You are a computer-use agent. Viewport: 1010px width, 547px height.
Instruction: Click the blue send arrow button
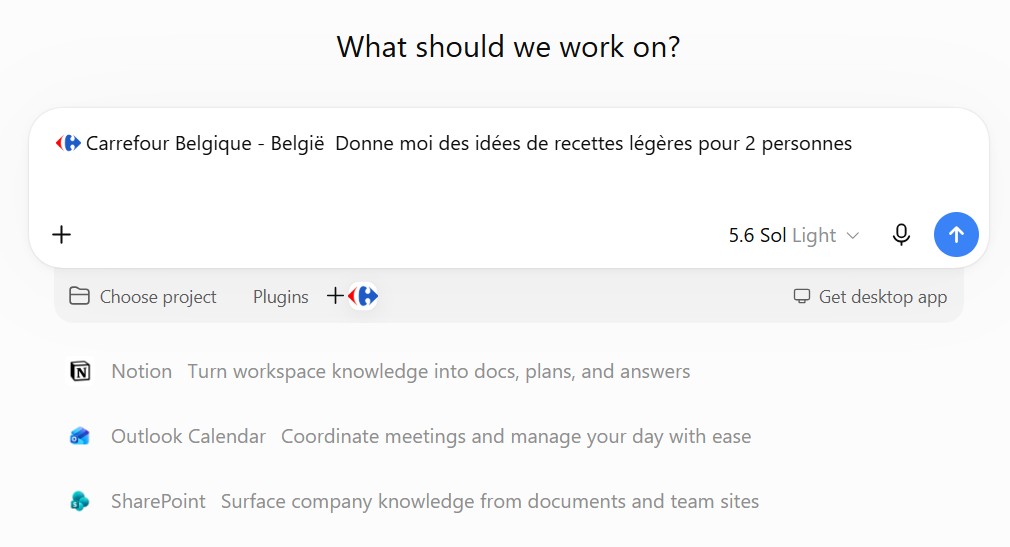click(956, 235)
